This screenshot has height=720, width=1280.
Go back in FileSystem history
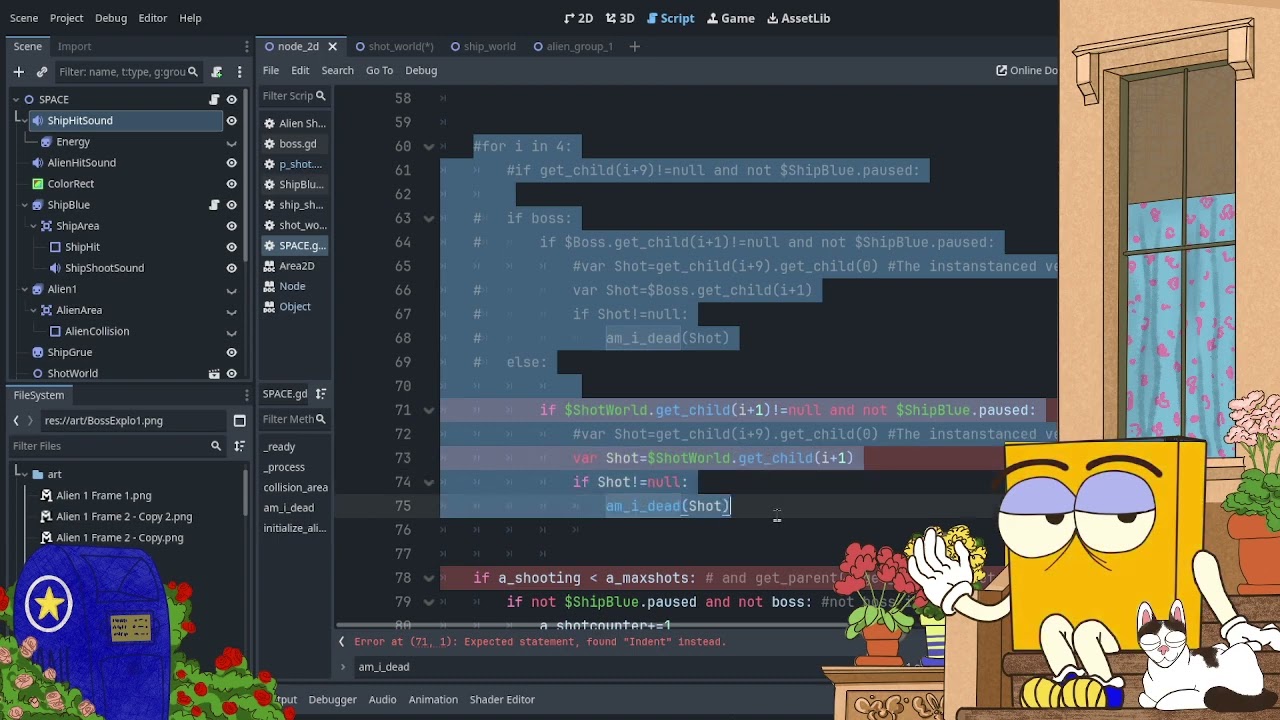click(x=16, y=421)
